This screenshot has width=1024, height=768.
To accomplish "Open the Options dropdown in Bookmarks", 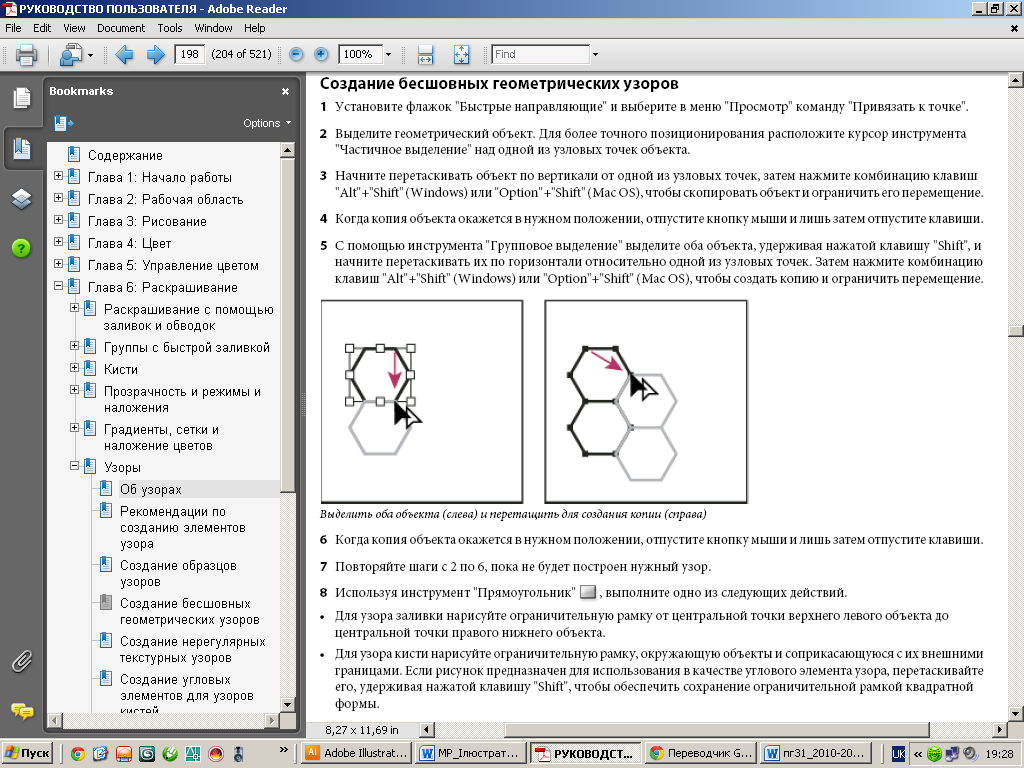I will click(267, 123).
